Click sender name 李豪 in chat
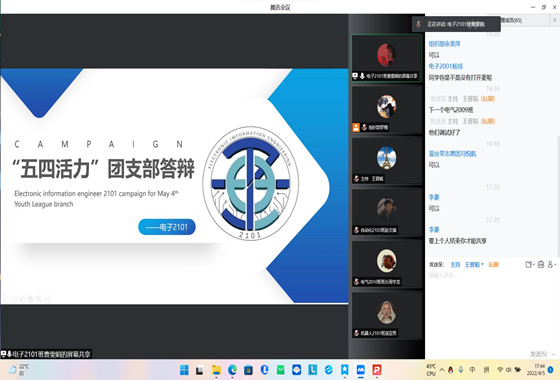This screenshot has height=380, width=560. pyautogui.click(x=434, y=197)
